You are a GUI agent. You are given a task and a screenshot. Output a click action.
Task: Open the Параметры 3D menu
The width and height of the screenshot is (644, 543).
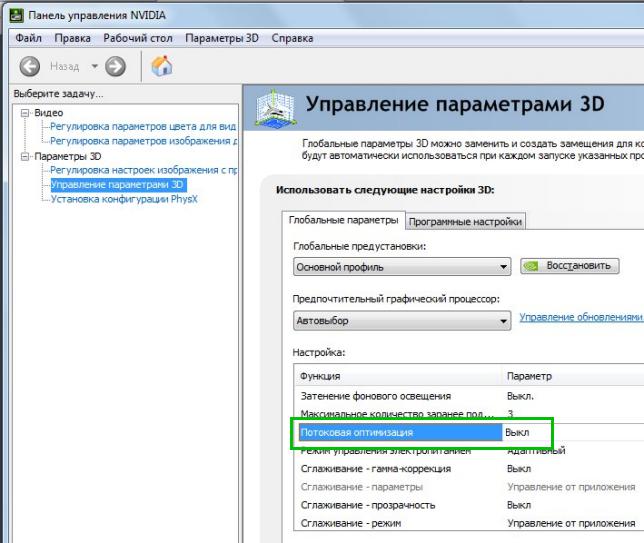coord(222,38)
